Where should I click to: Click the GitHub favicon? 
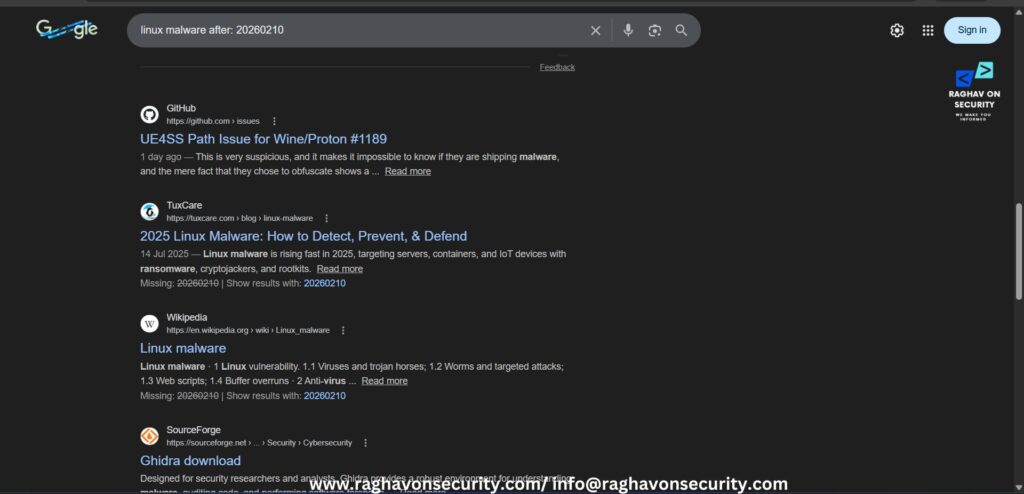[x=150, y=115]
